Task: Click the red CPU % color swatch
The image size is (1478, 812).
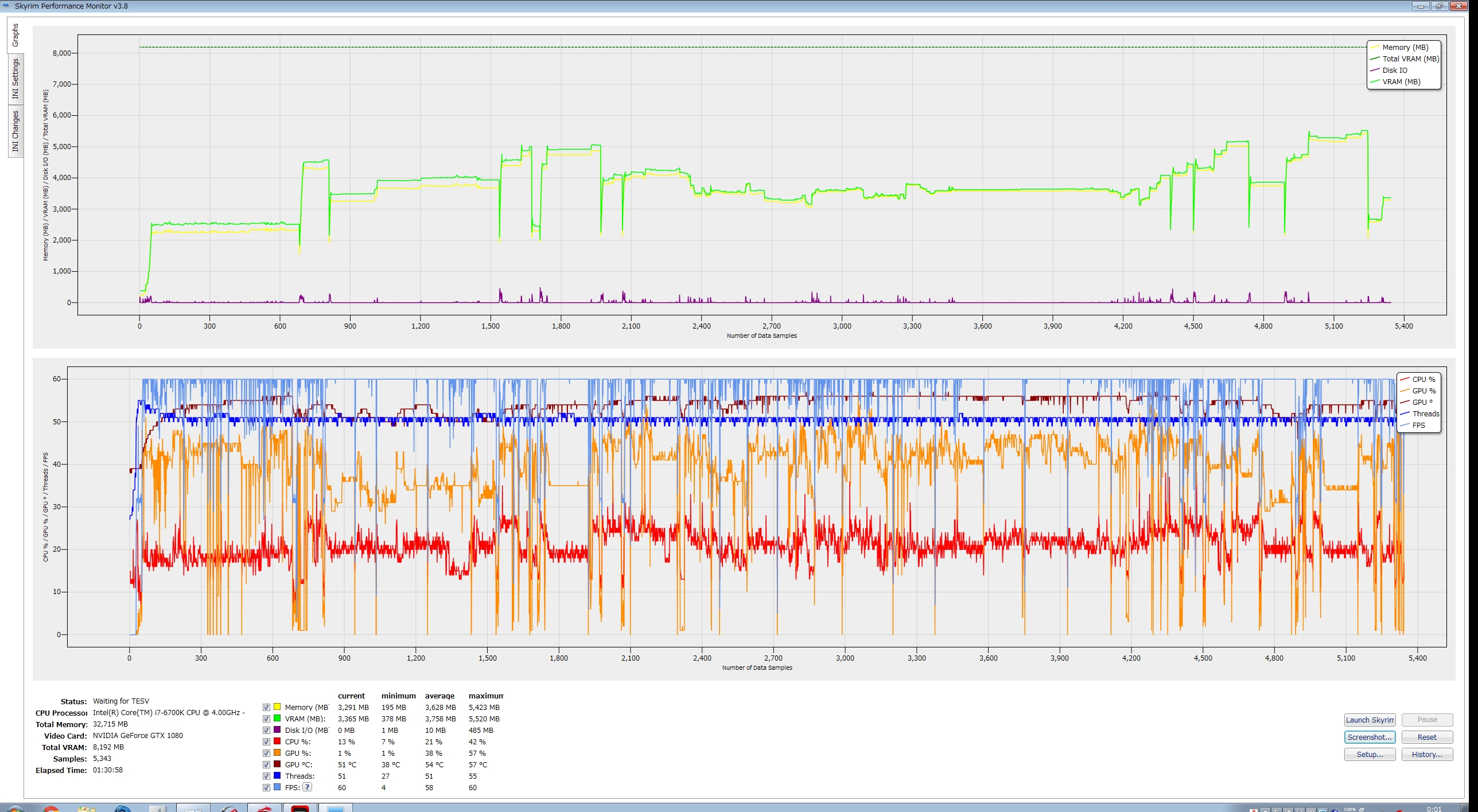Action: click(x=277, y=741)
